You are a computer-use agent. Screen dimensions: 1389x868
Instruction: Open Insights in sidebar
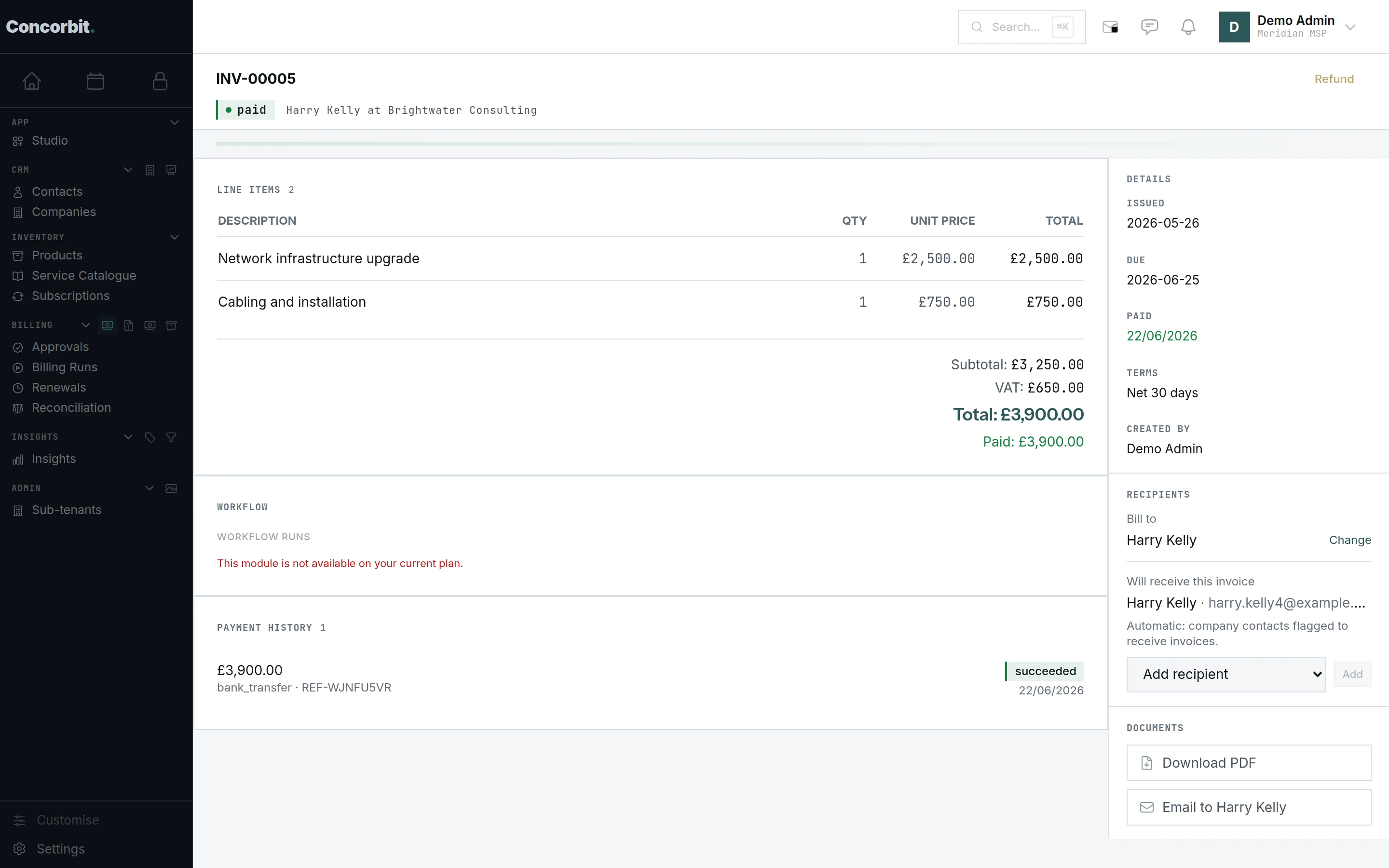pyautogui.click(x=54, y=459)
